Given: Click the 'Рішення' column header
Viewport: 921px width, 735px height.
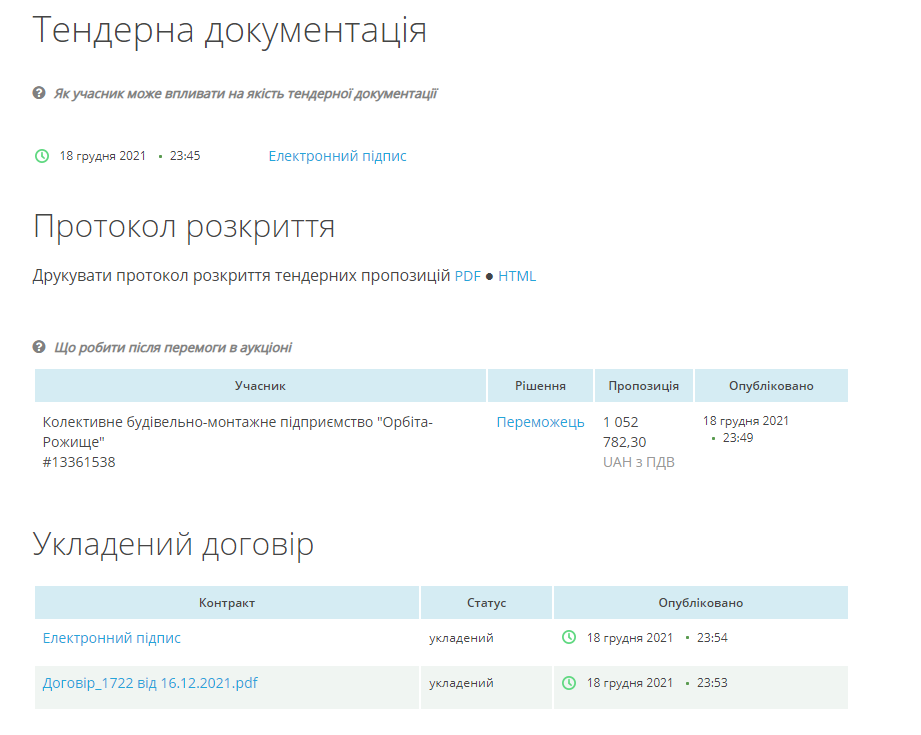Looking at the screenshot, I should pyautogui.click(x=540, y=386).
